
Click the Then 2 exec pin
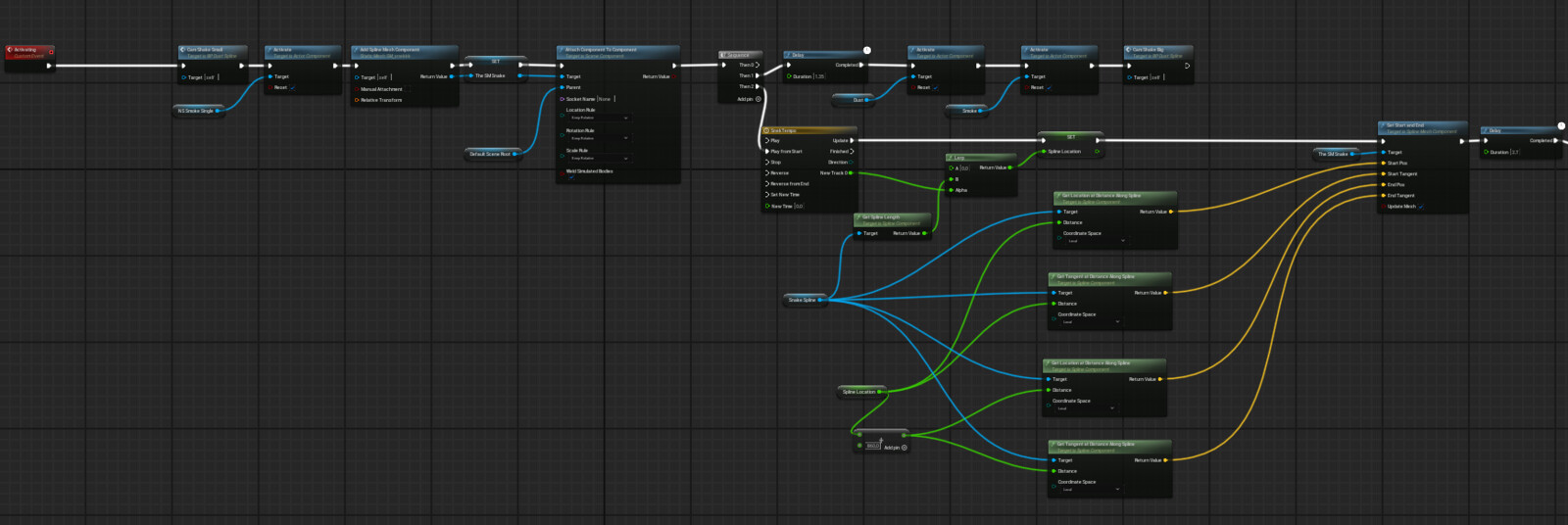click(757, 86)
